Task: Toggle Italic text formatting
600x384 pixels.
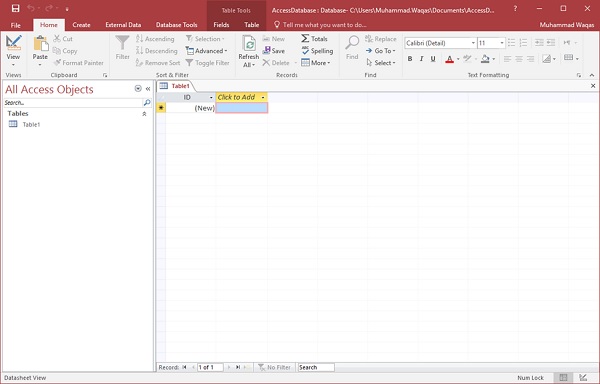Action: pyautogui.click(x=421, y=59)
